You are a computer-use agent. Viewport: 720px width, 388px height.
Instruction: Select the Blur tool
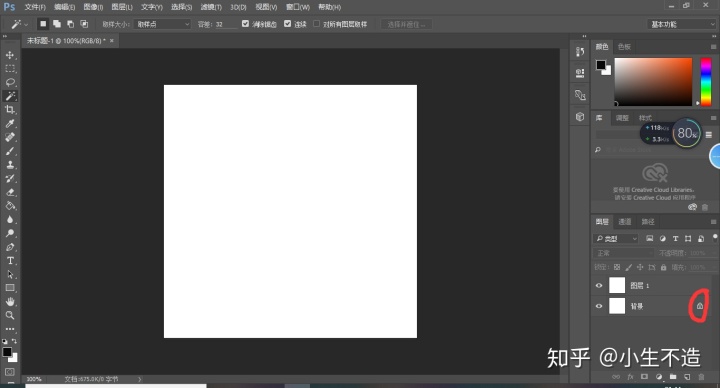10,219
